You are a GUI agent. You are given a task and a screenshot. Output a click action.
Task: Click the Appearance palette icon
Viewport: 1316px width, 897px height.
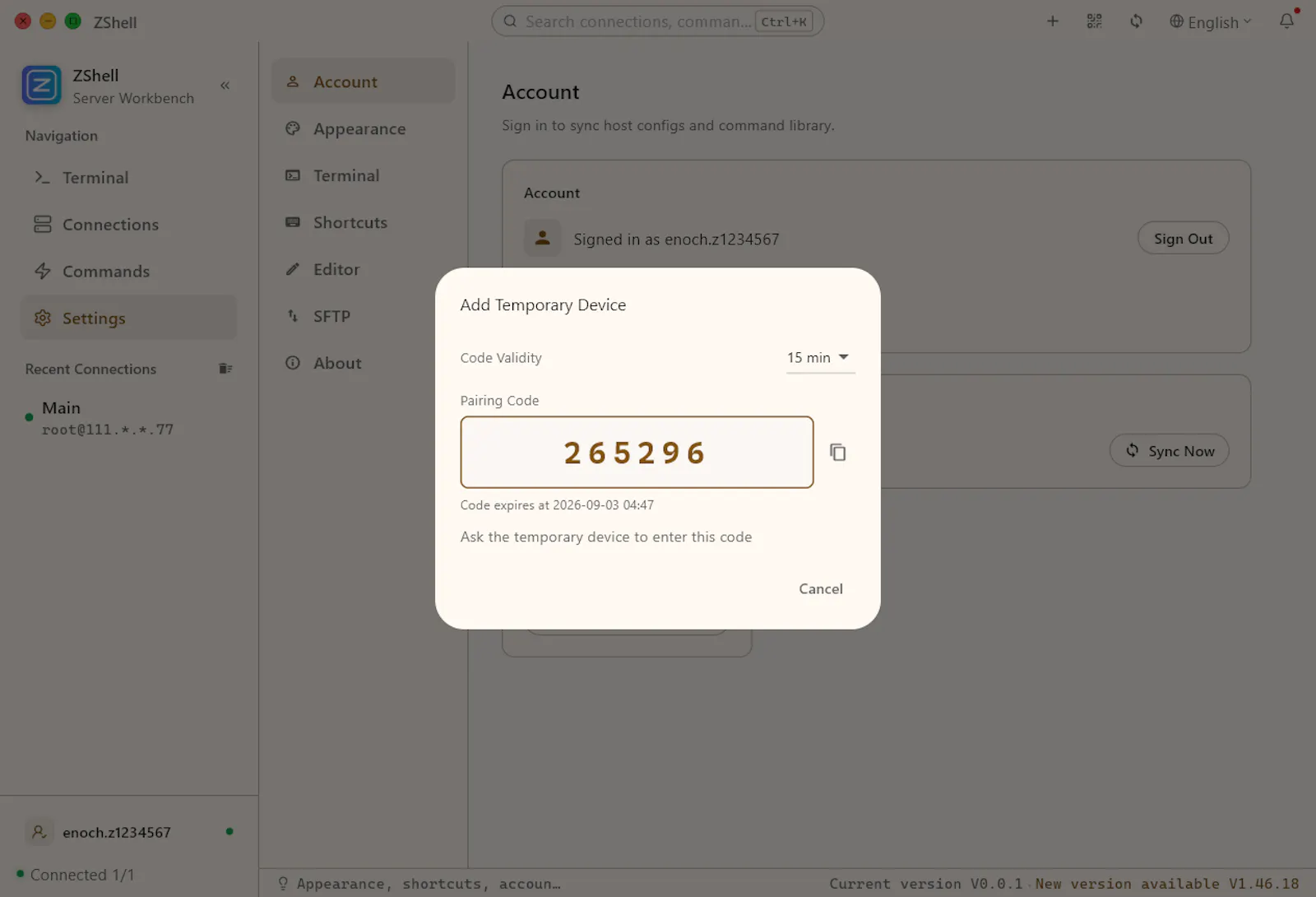293,128
